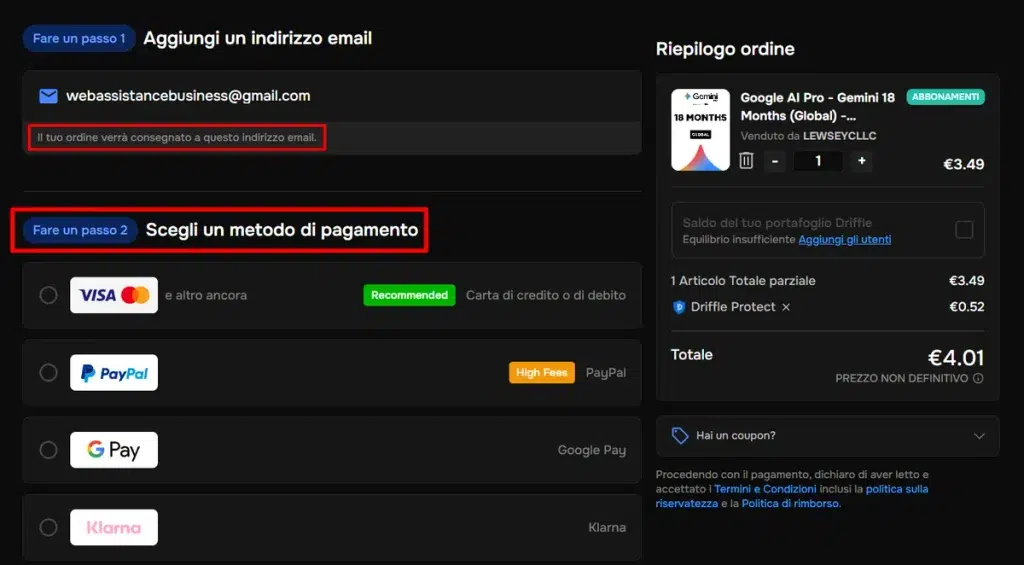The image size is (1024, 565).
Task: Click the PayPal logo
Action: [114, 373]
